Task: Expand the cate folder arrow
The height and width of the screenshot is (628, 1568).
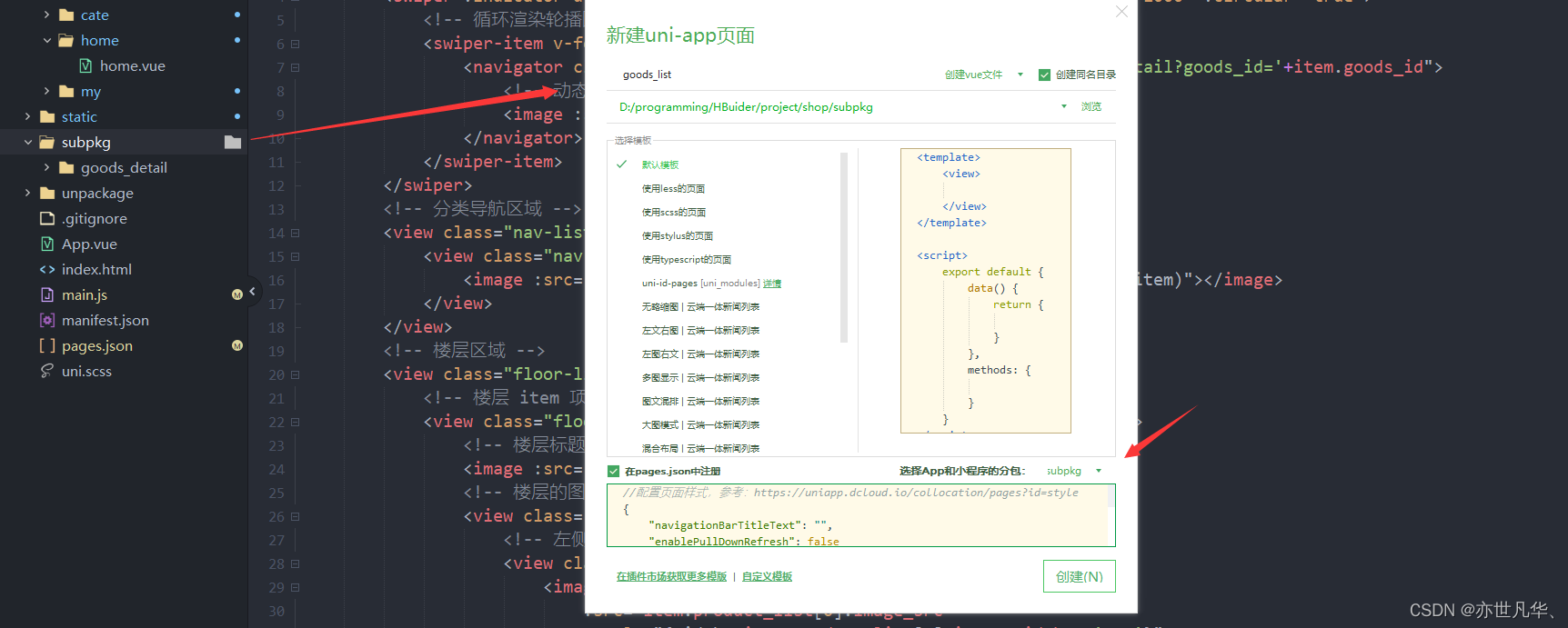Action: pos(46,15)
